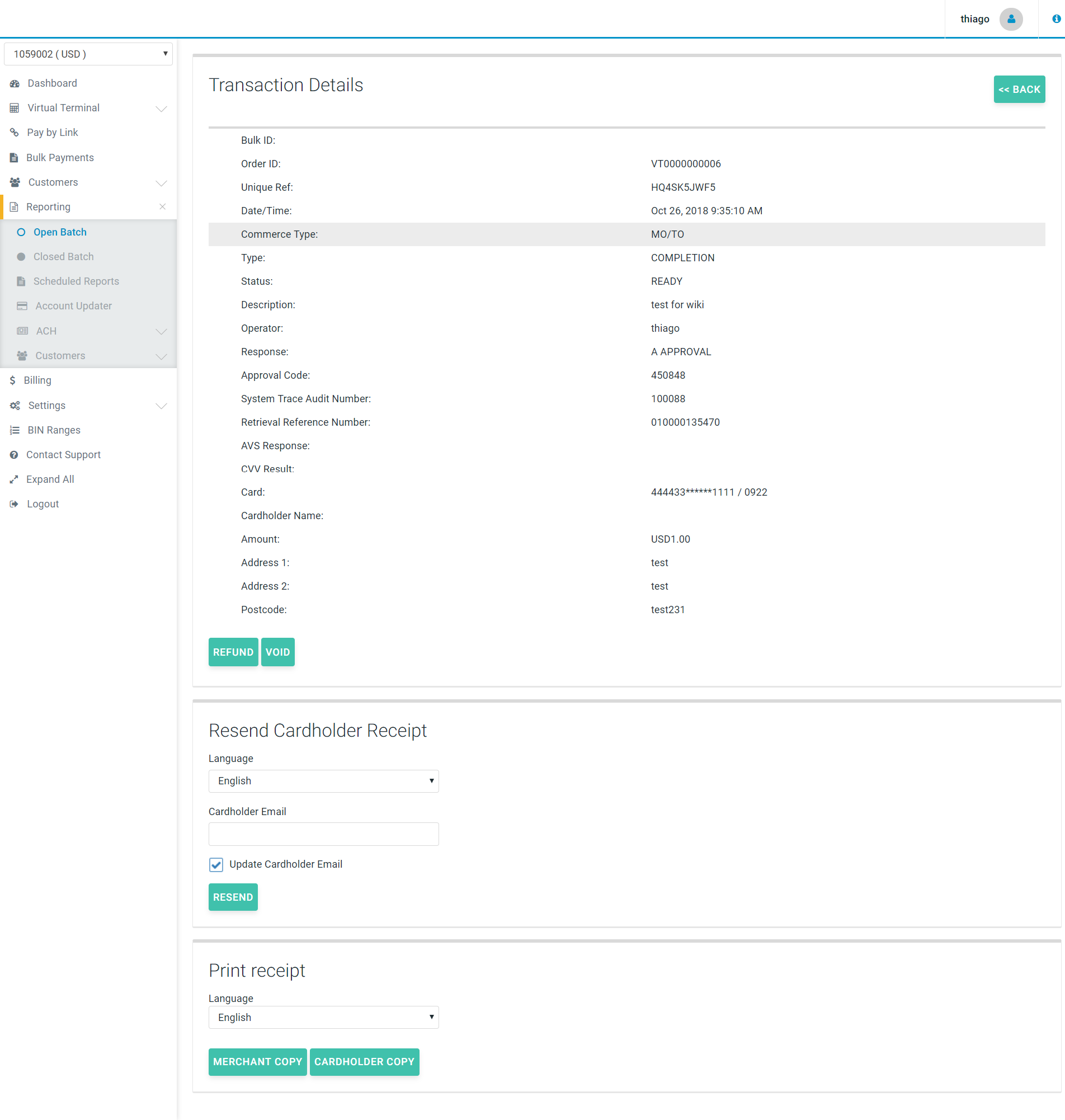
Task: Open Closed Batch report
Action: click(x=63, y=257)
